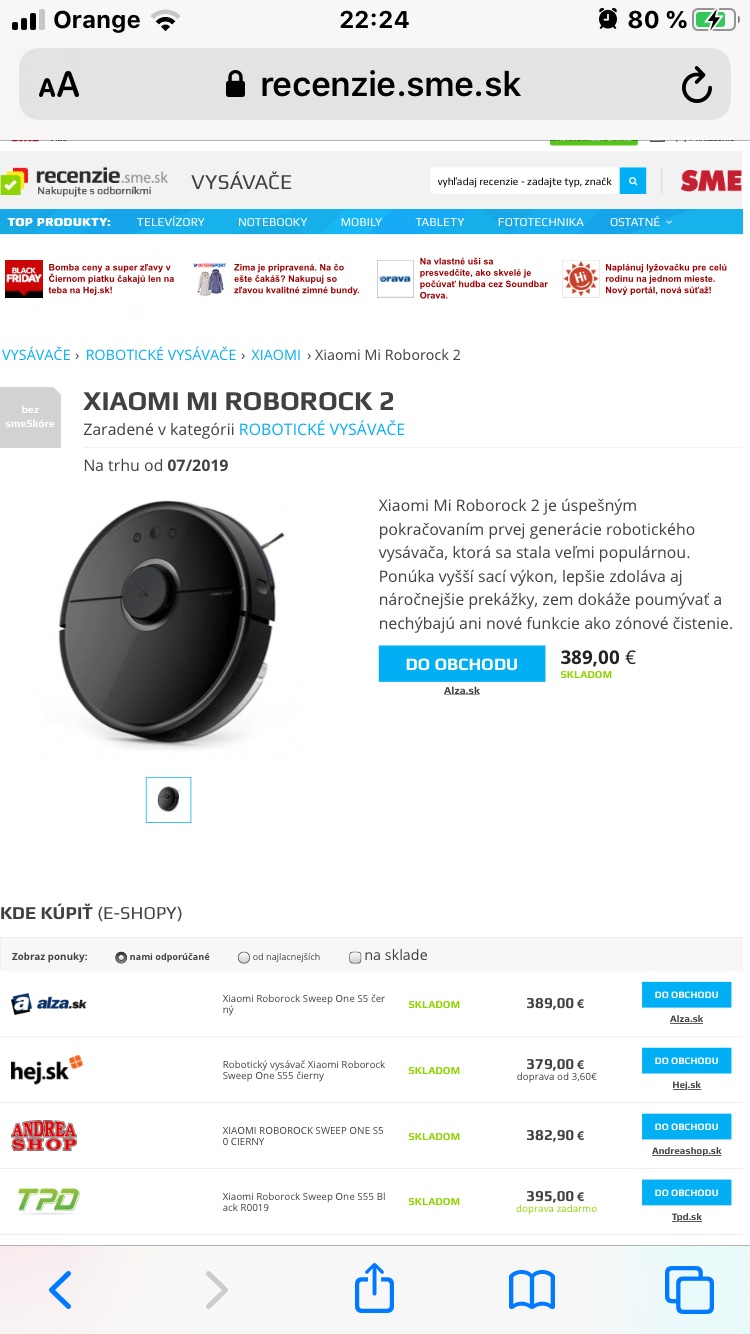The height and width of the screenshot is (1334, 750).
Task: Open the Safari bookmarks book icon
Action: click(x=532, y=1290)
